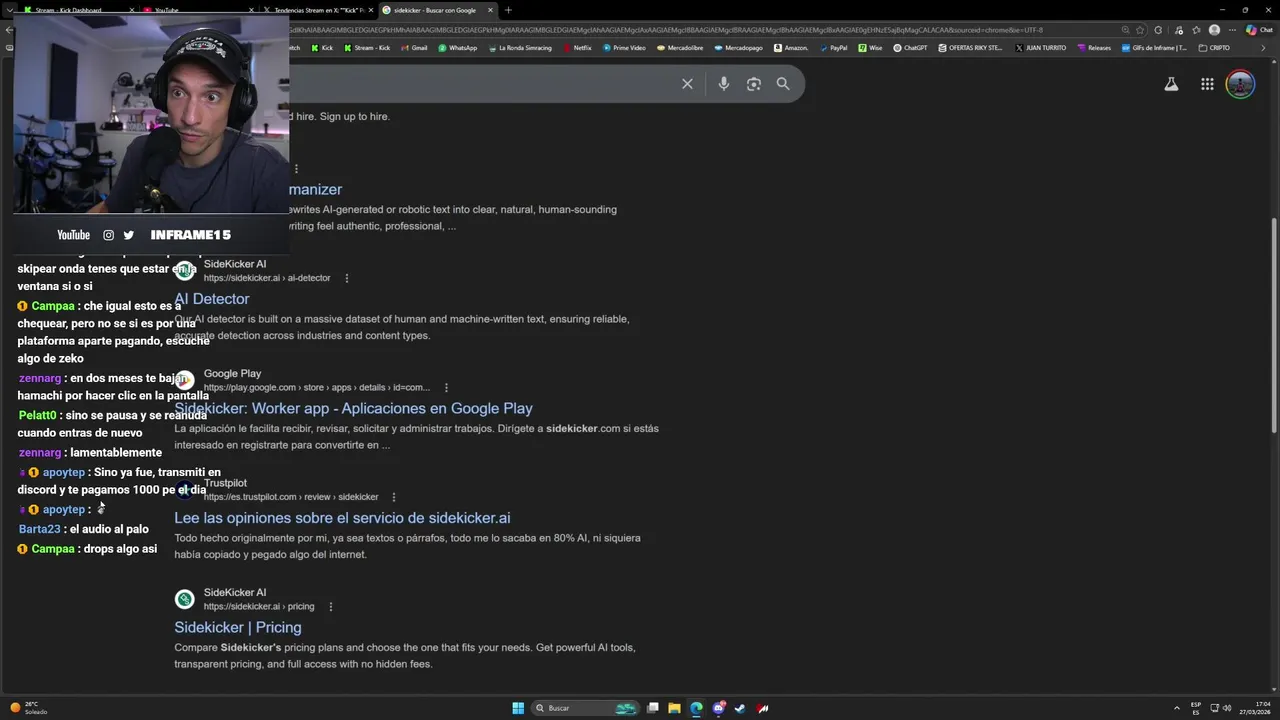Open Microsoft Edge from the taskbar
The height and width of the screenshot is (720, 1280).
pos(696,708)
